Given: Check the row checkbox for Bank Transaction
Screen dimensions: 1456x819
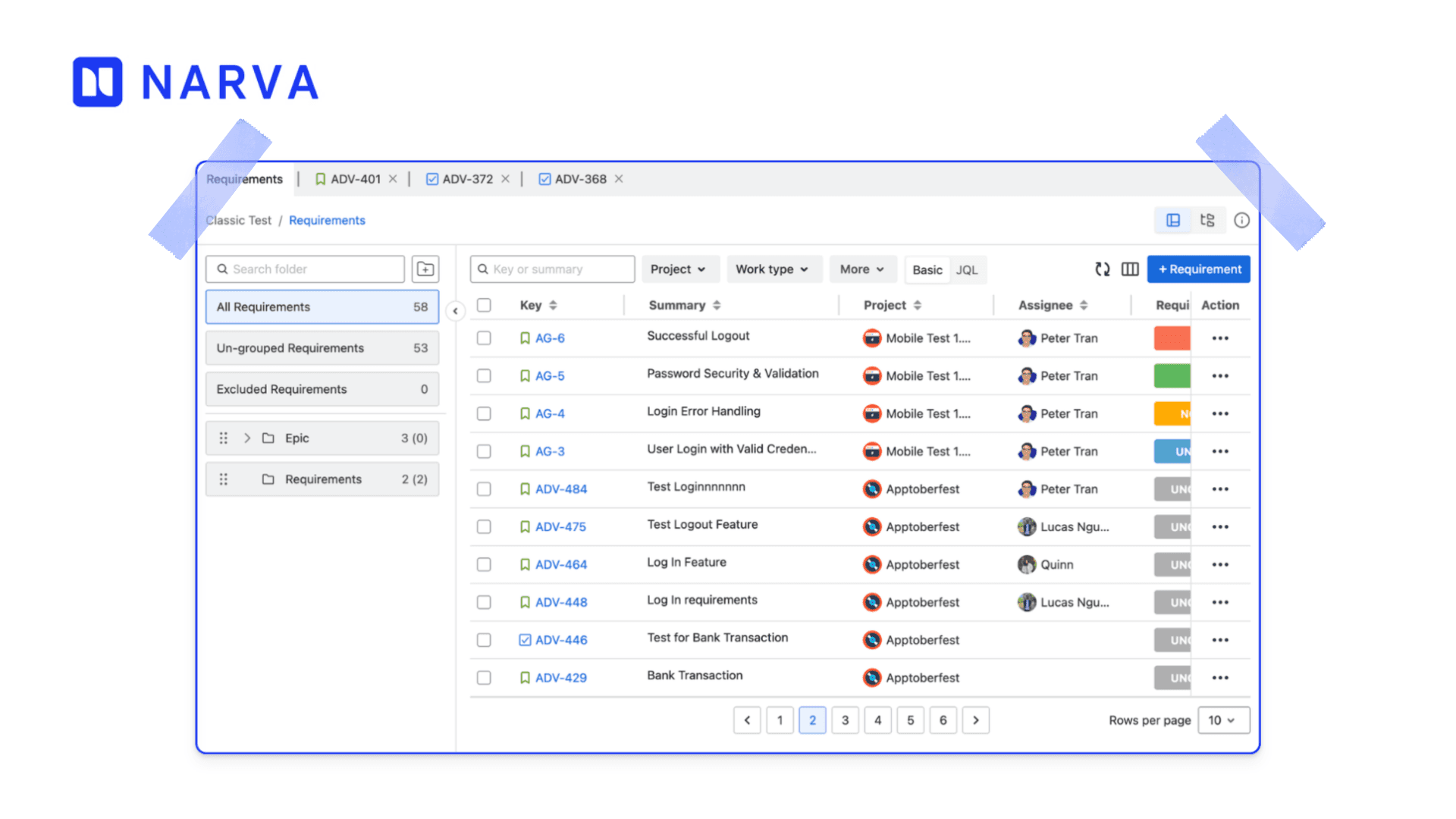Looking at the screenshot, I should (484, 677).
